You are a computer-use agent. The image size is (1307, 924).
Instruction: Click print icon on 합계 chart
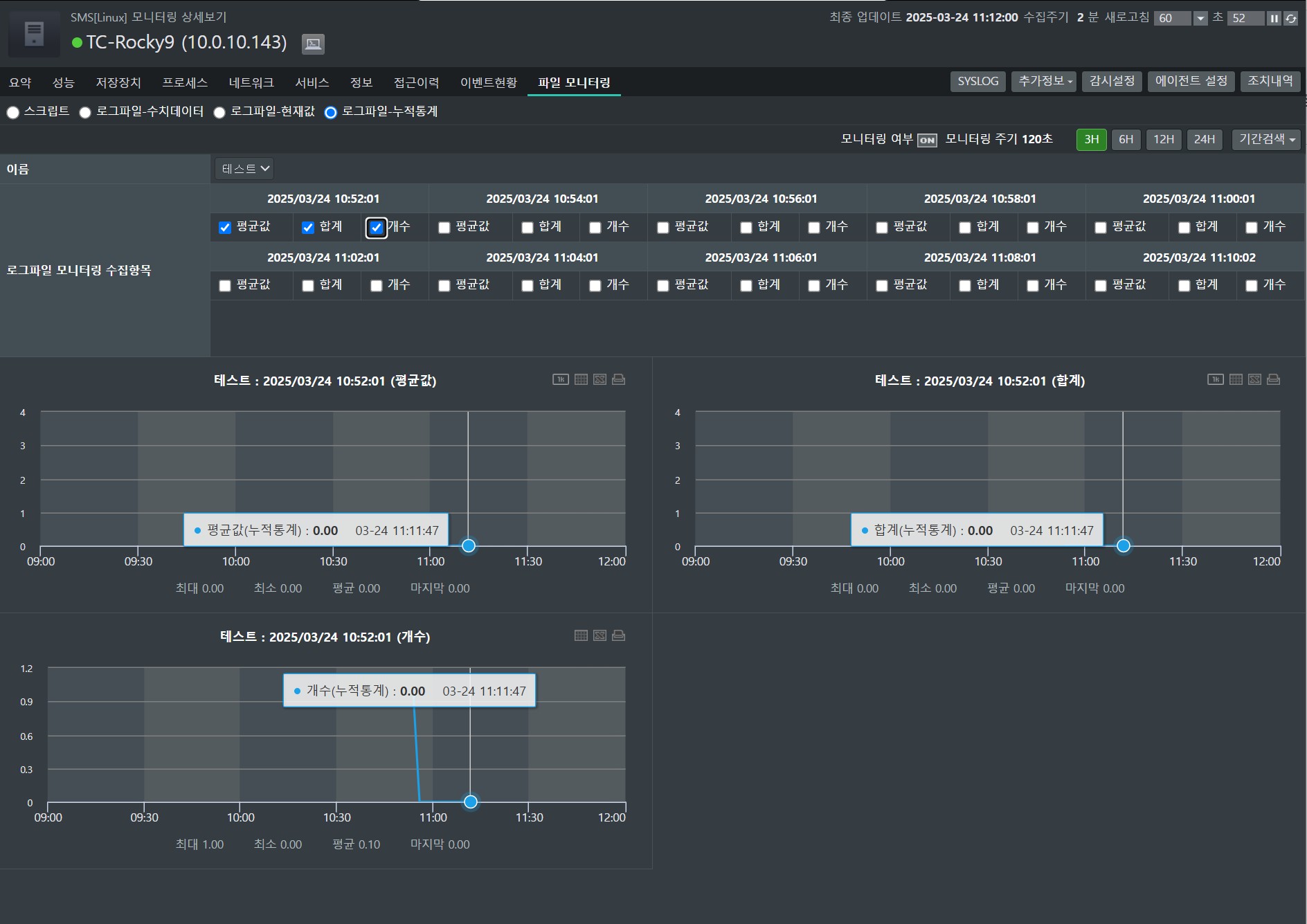point(1273,379)
